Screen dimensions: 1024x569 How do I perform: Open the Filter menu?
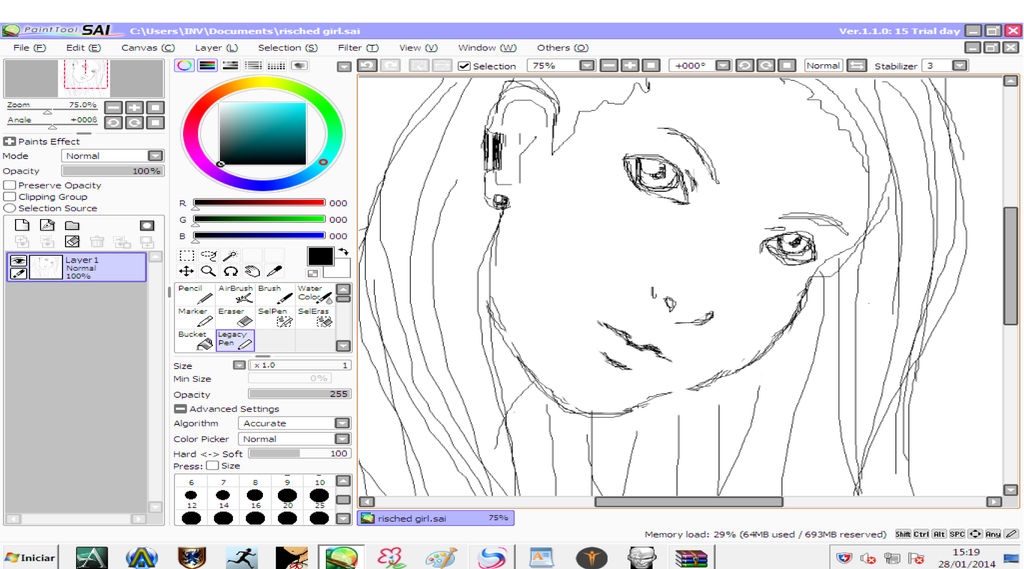tap(357, 48)
